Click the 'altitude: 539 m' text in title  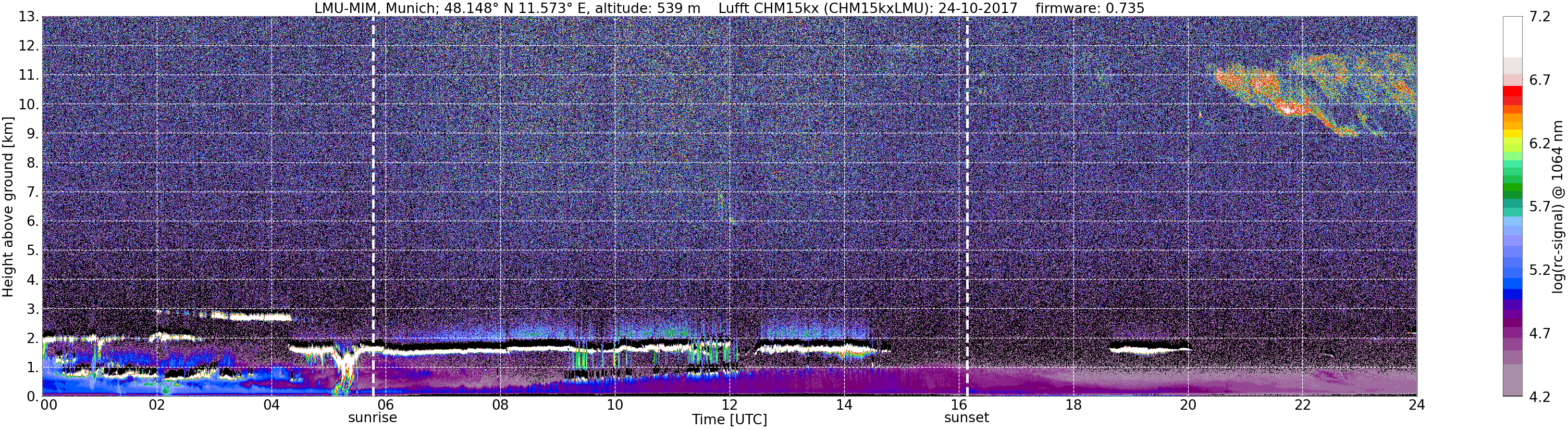coord(647,8)
